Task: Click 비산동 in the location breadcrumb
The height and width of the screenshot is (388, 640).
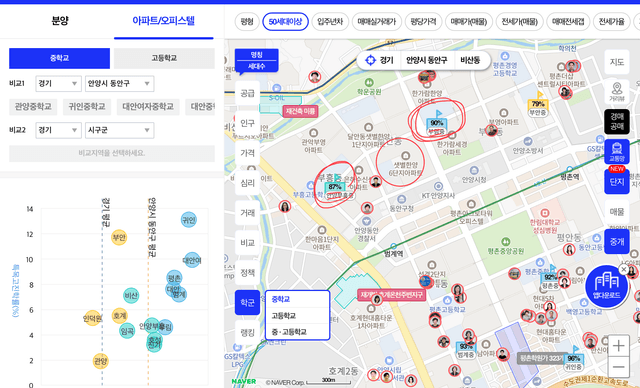Action: click(x=470, y=60)
